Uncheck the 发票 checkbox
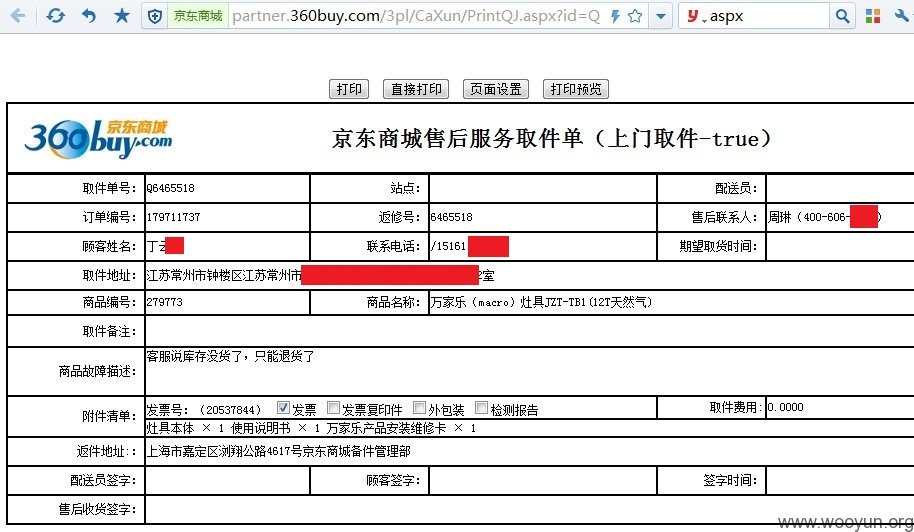The height and width of the screenshot is (532, 914). coord(283,407)
